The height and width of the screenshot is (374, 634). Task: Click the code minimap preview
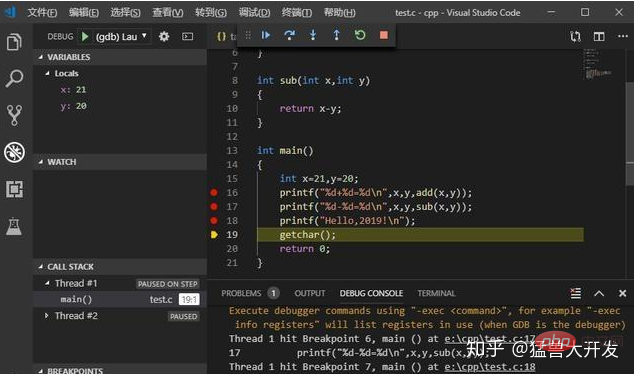point(598,64)
